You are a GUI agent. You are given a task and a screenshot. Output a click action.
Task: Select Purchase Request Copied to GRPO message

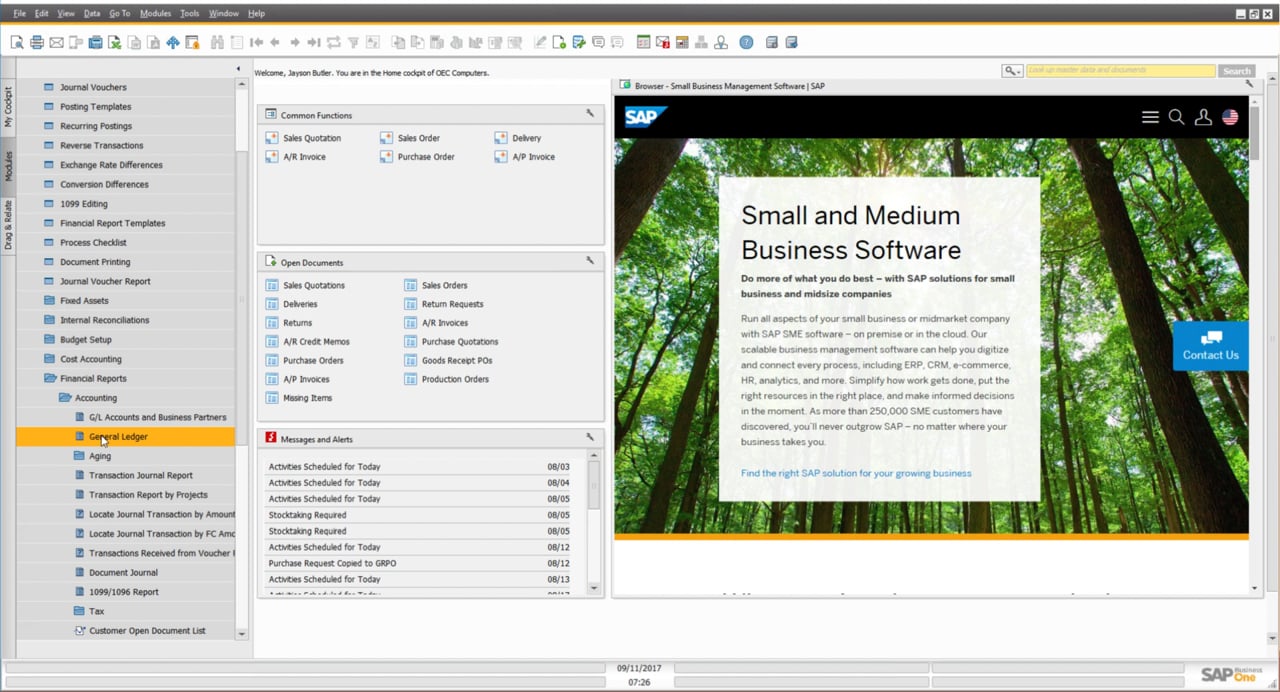click(419, 563)
